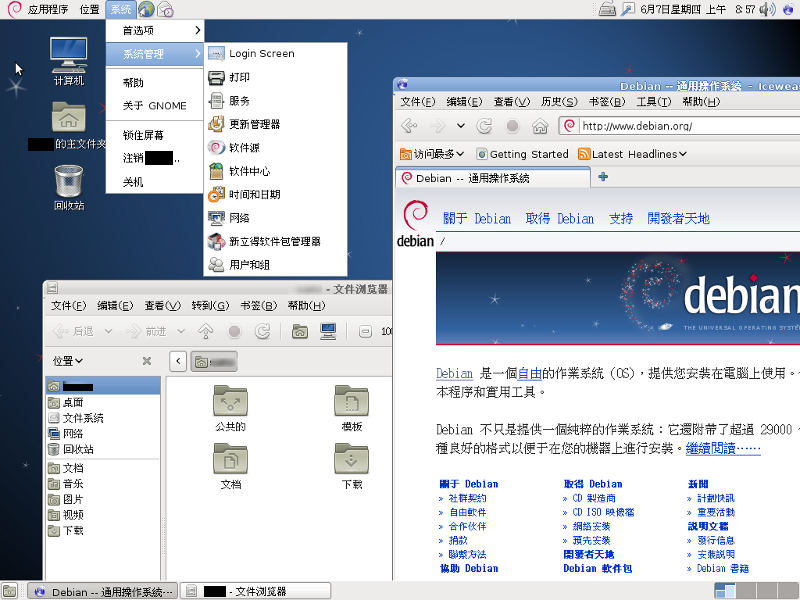The width and height of the screenshot is (800, 600).
Task: Open 历史(S) menu in Iceweasel
Action: [559, 102]
